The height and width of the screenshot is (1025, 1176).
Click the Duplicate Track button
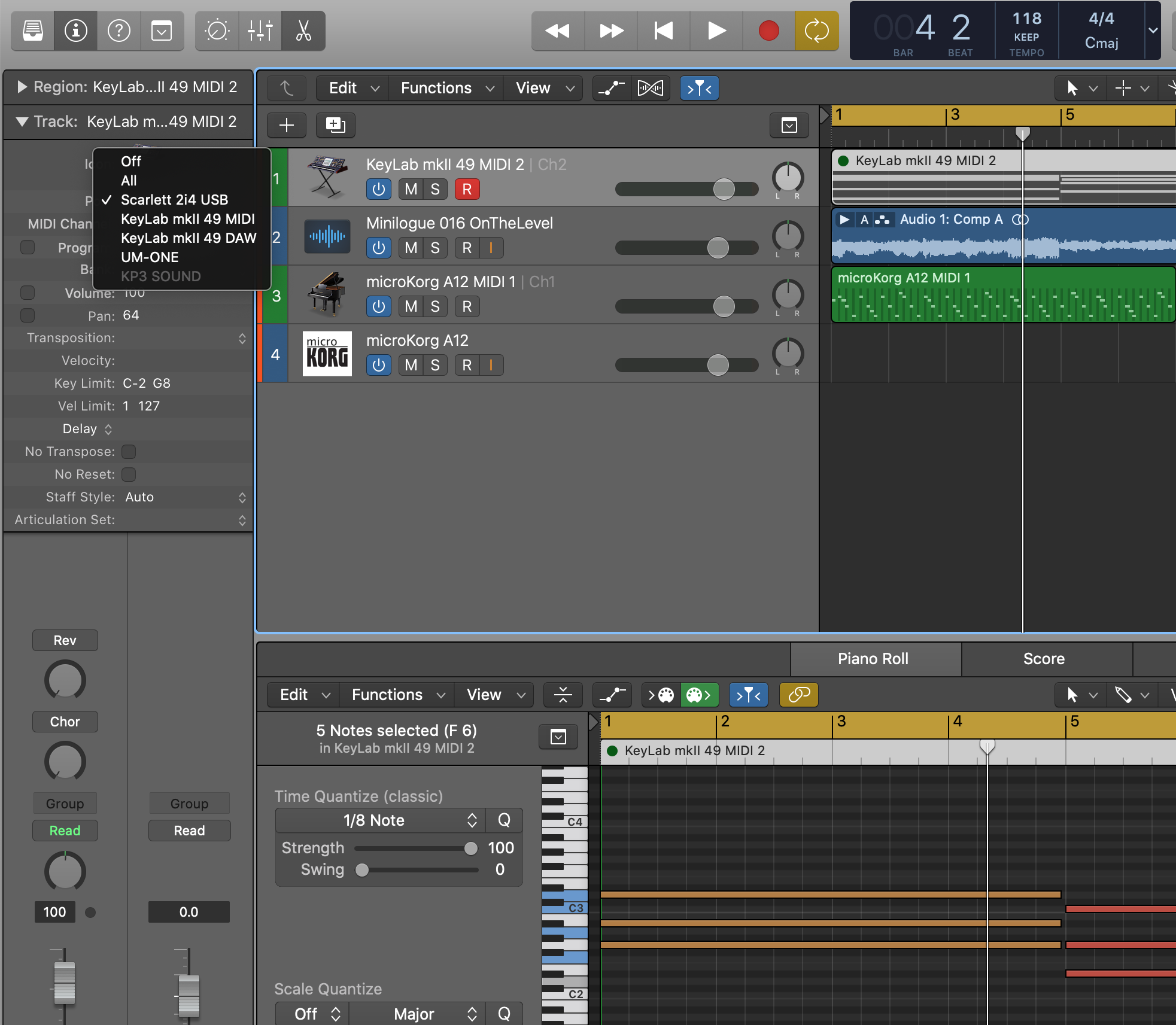(x=335, y=124)
